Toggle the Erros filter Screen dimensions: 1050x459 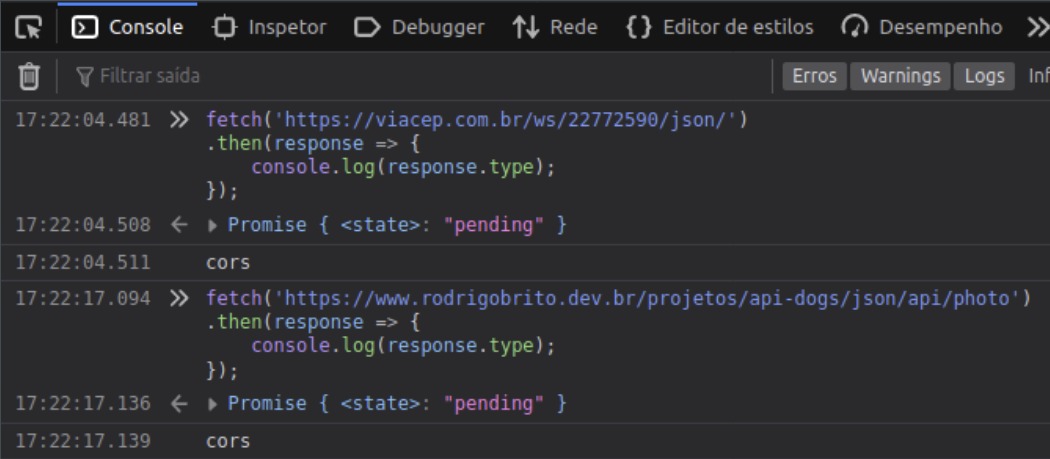tap(814, 76)
